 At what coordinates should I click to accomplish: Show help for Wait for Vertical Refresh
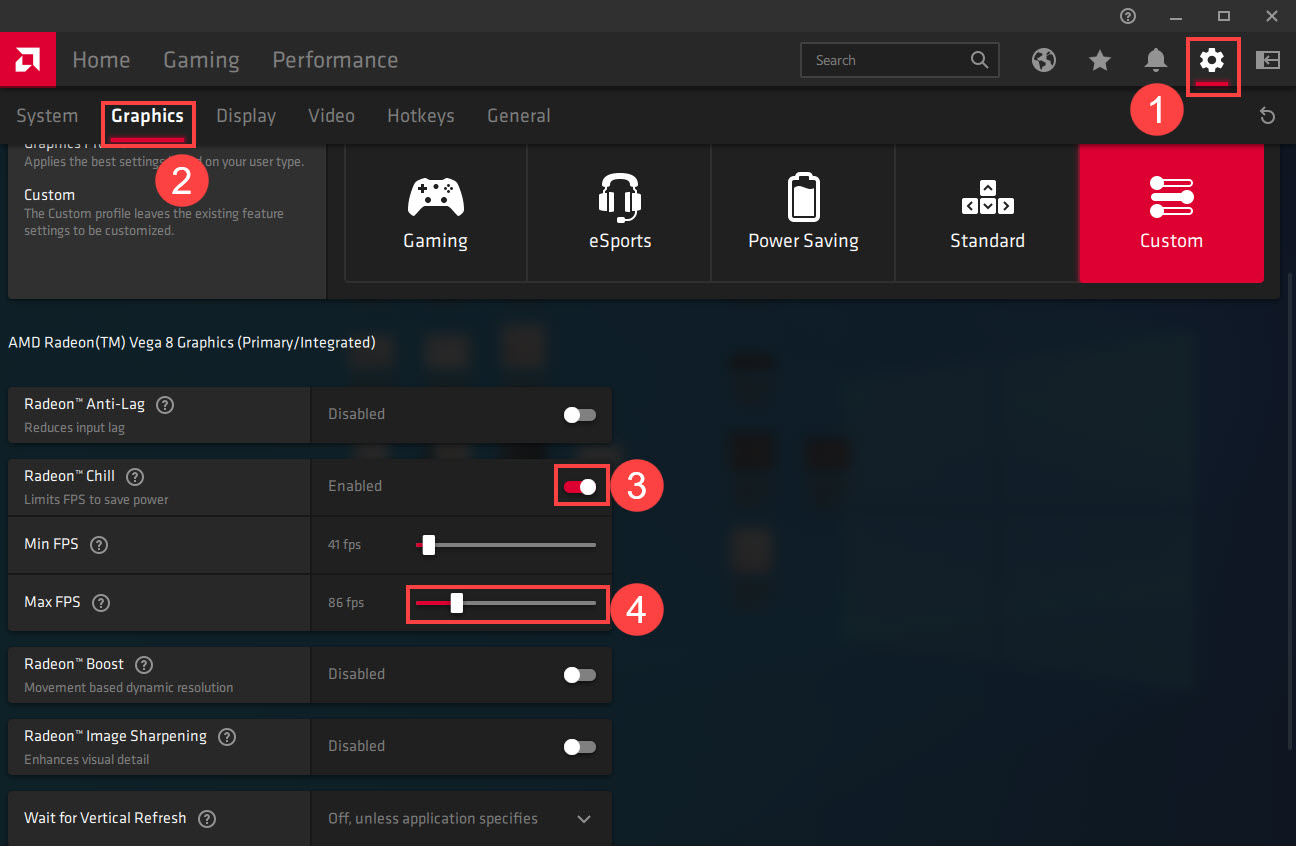[207, 819]
